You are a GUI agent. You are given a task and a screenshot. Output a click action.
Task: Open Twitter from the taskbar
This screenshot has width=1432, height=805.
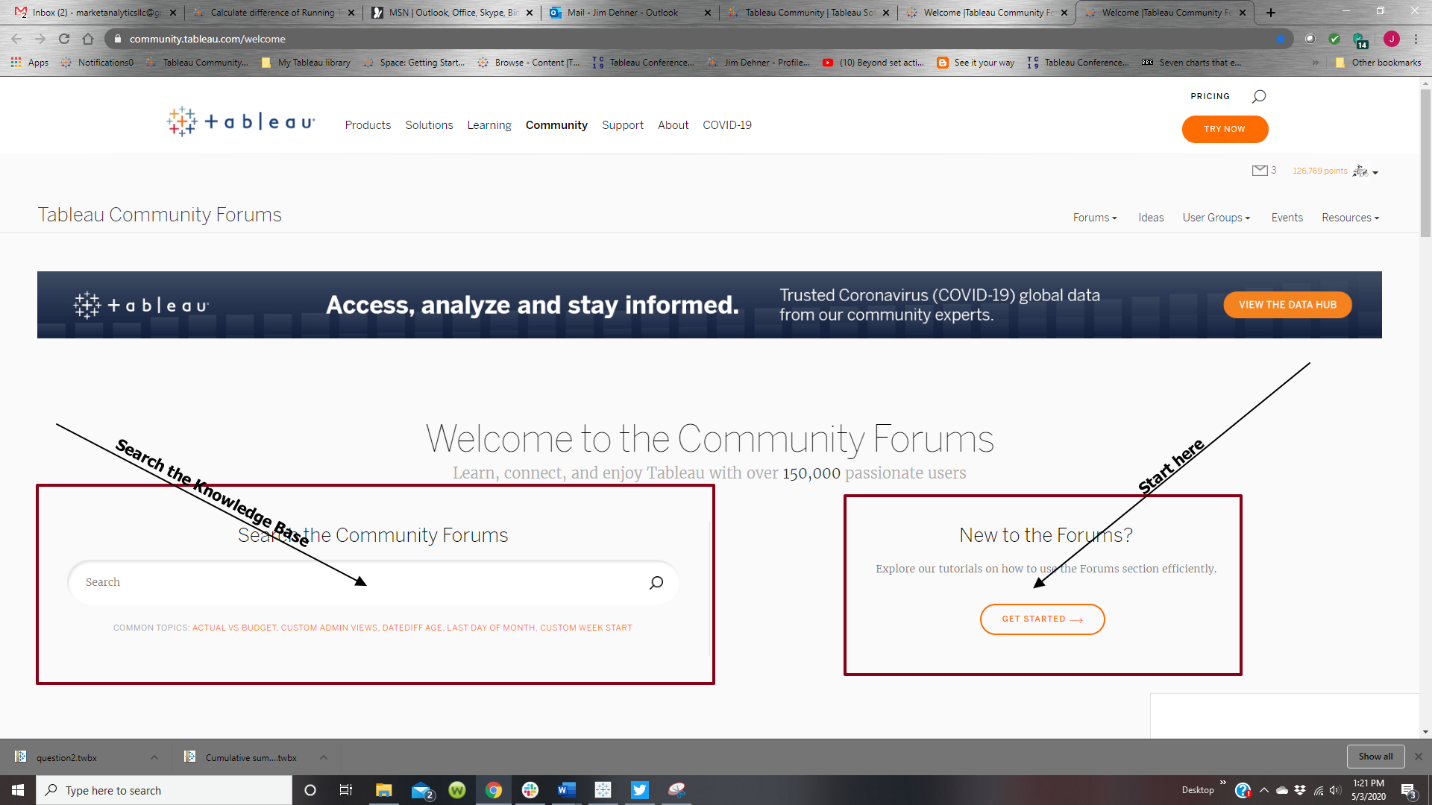(639, 790)
